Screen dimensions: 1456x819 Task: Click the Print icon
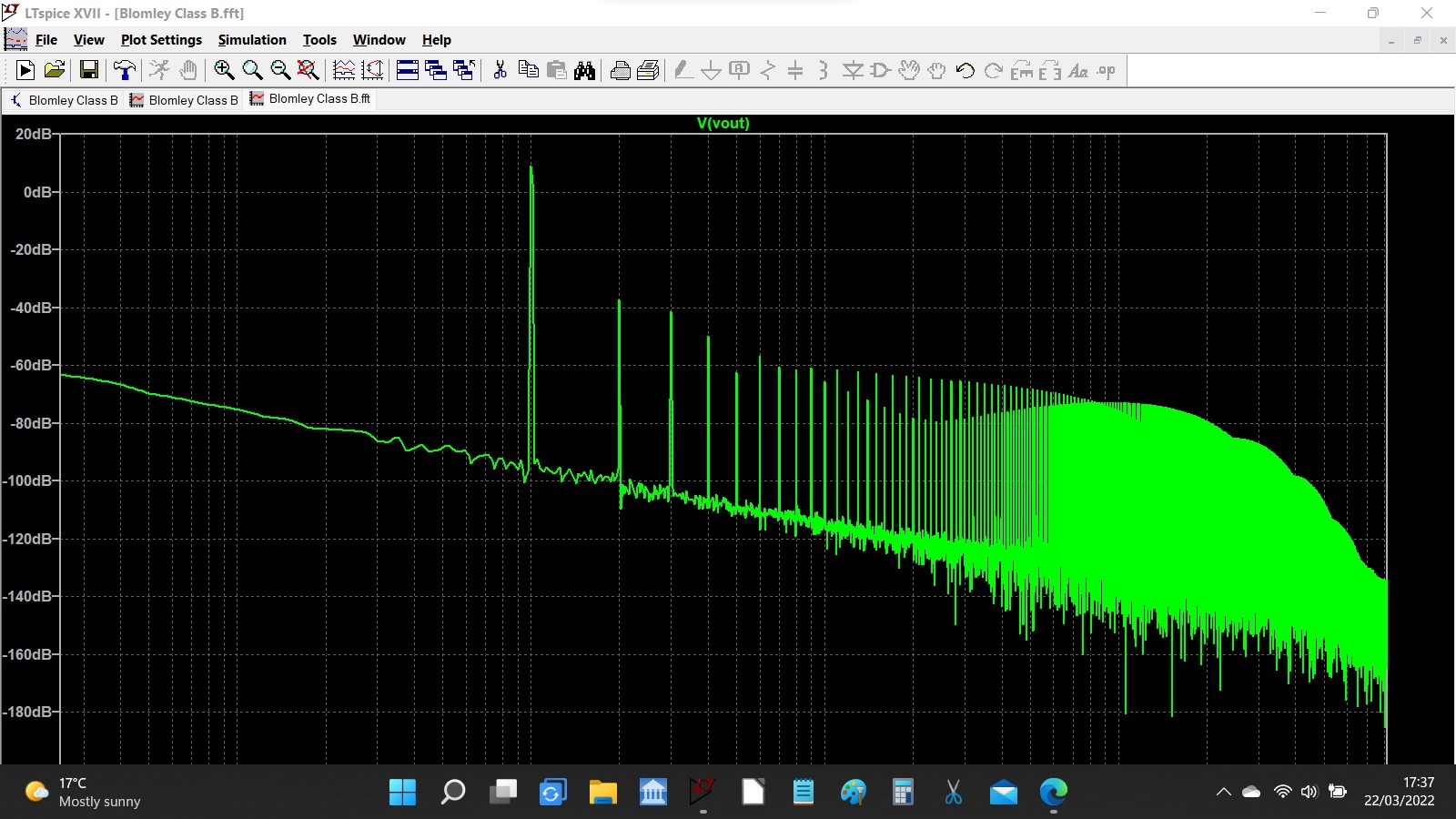(x=621, y=70)
